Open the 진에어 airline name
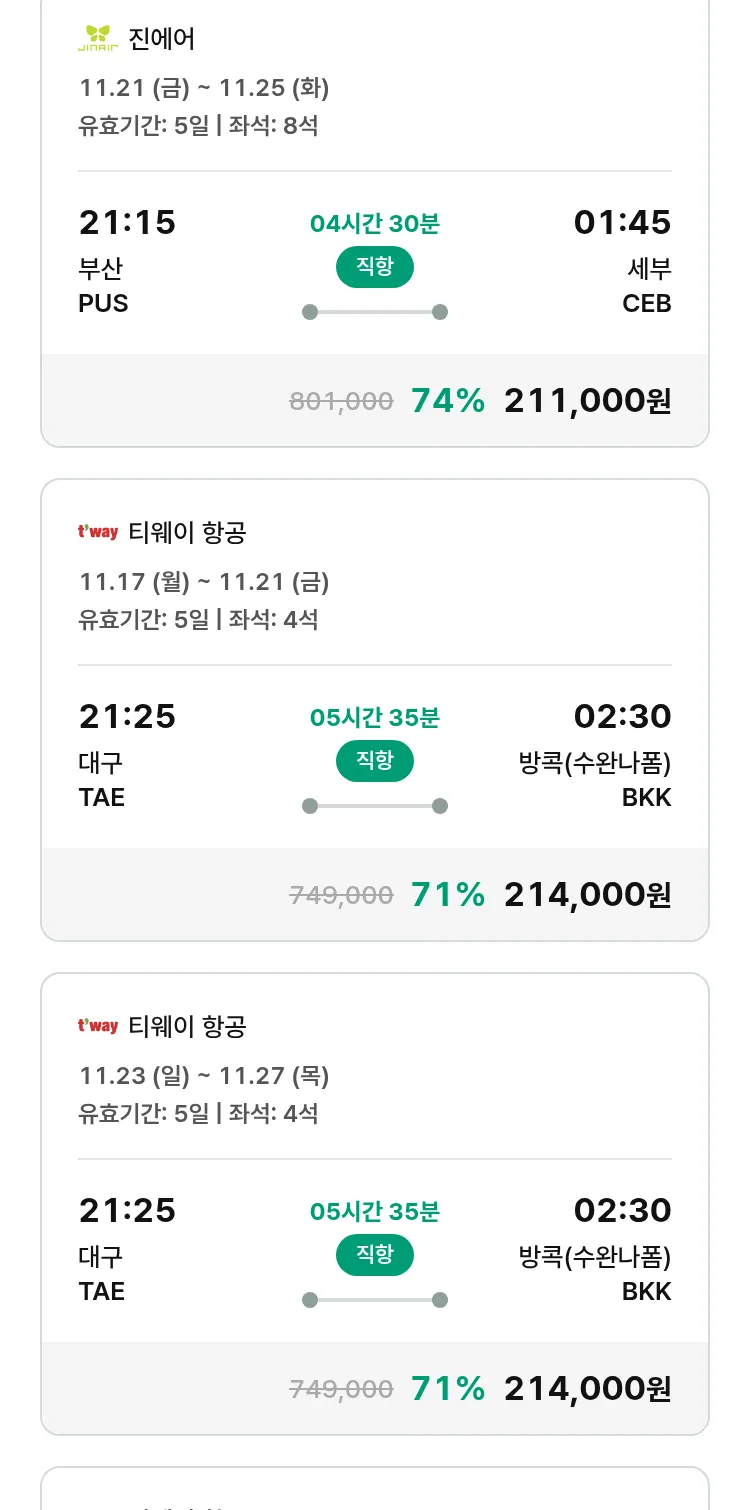 tap(162, 39)
